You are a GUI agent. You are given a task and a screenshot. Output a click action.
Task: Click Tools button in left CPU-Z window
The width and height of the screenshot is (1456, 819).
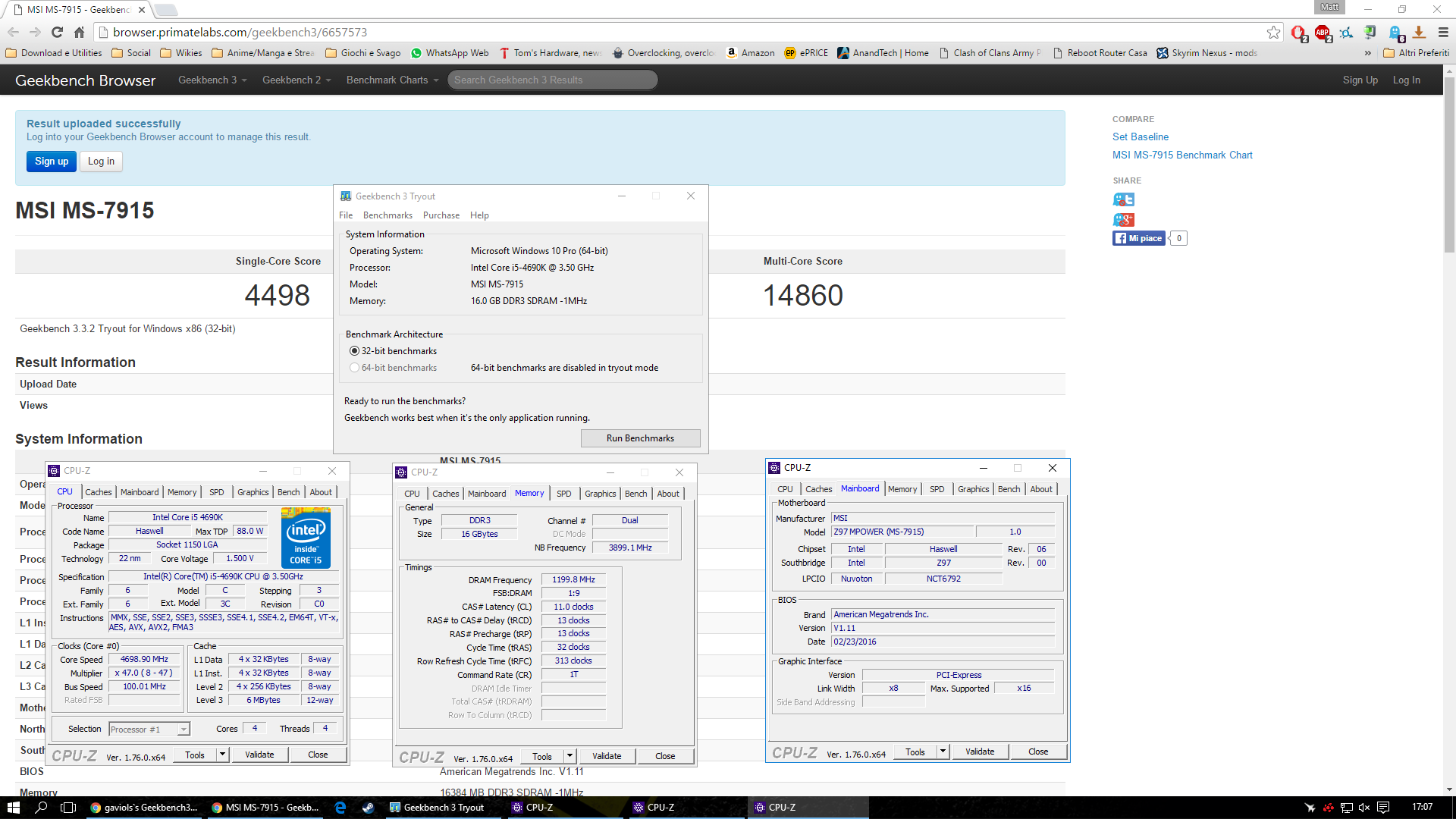coord(195,755)
